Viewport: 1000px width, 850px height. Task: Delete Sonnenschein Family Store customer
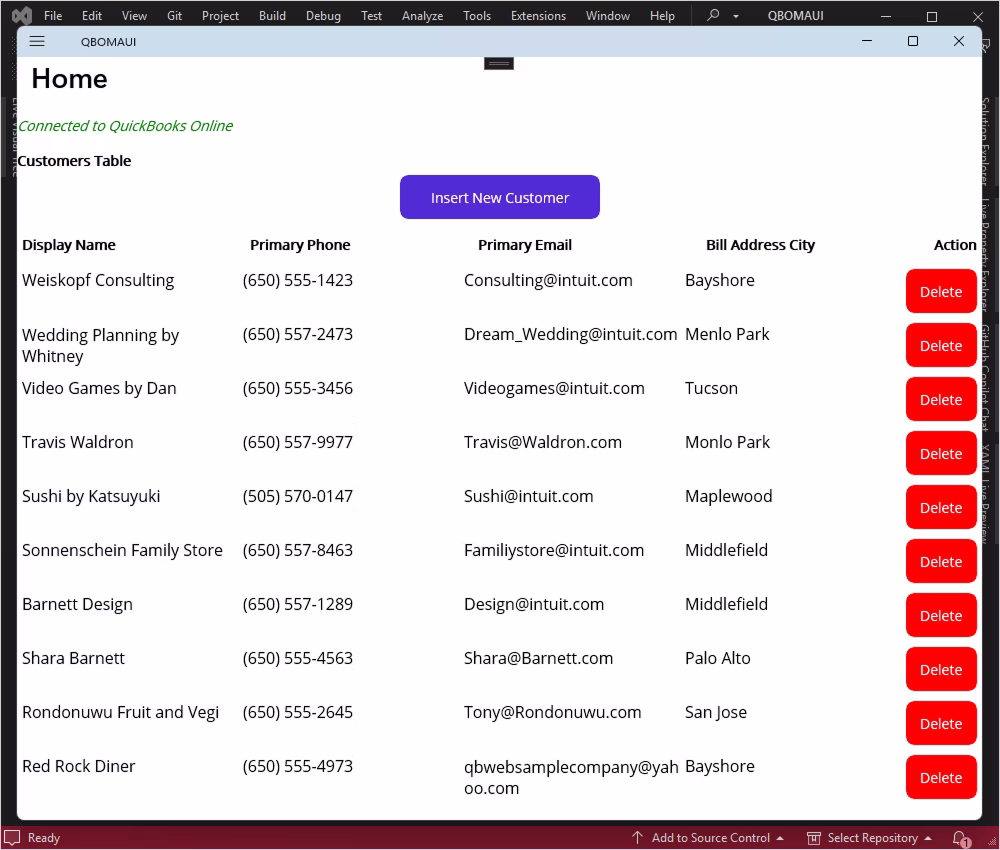click(x=941, y=561)
